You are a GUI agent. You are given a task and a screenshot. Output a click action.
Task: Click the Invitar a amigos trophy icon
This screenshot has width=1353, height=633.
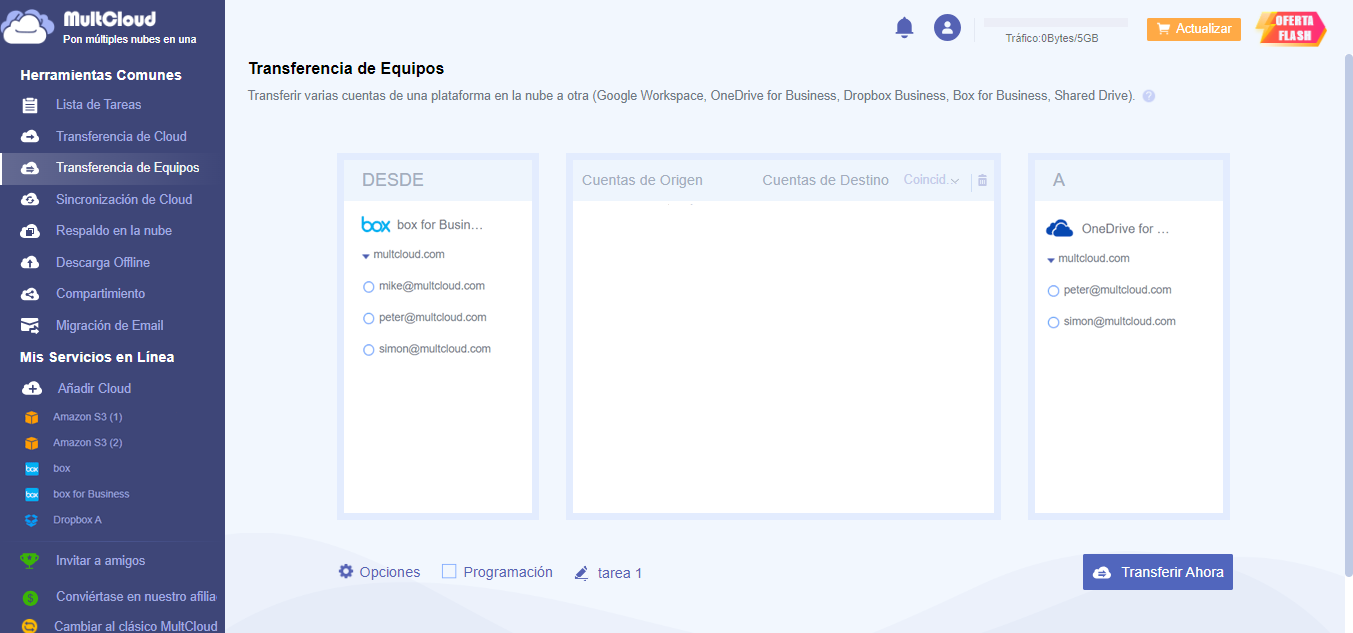pos(30,561)
